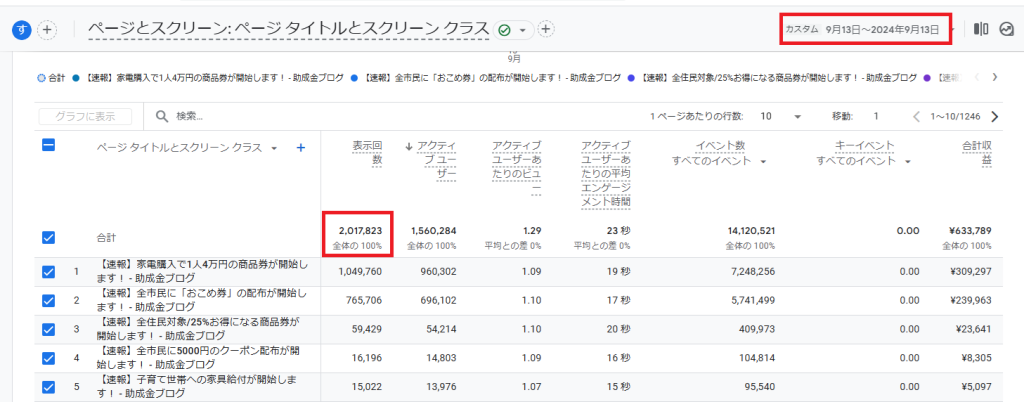Toggle the select-all checkbox in table header

click(48, 145)
